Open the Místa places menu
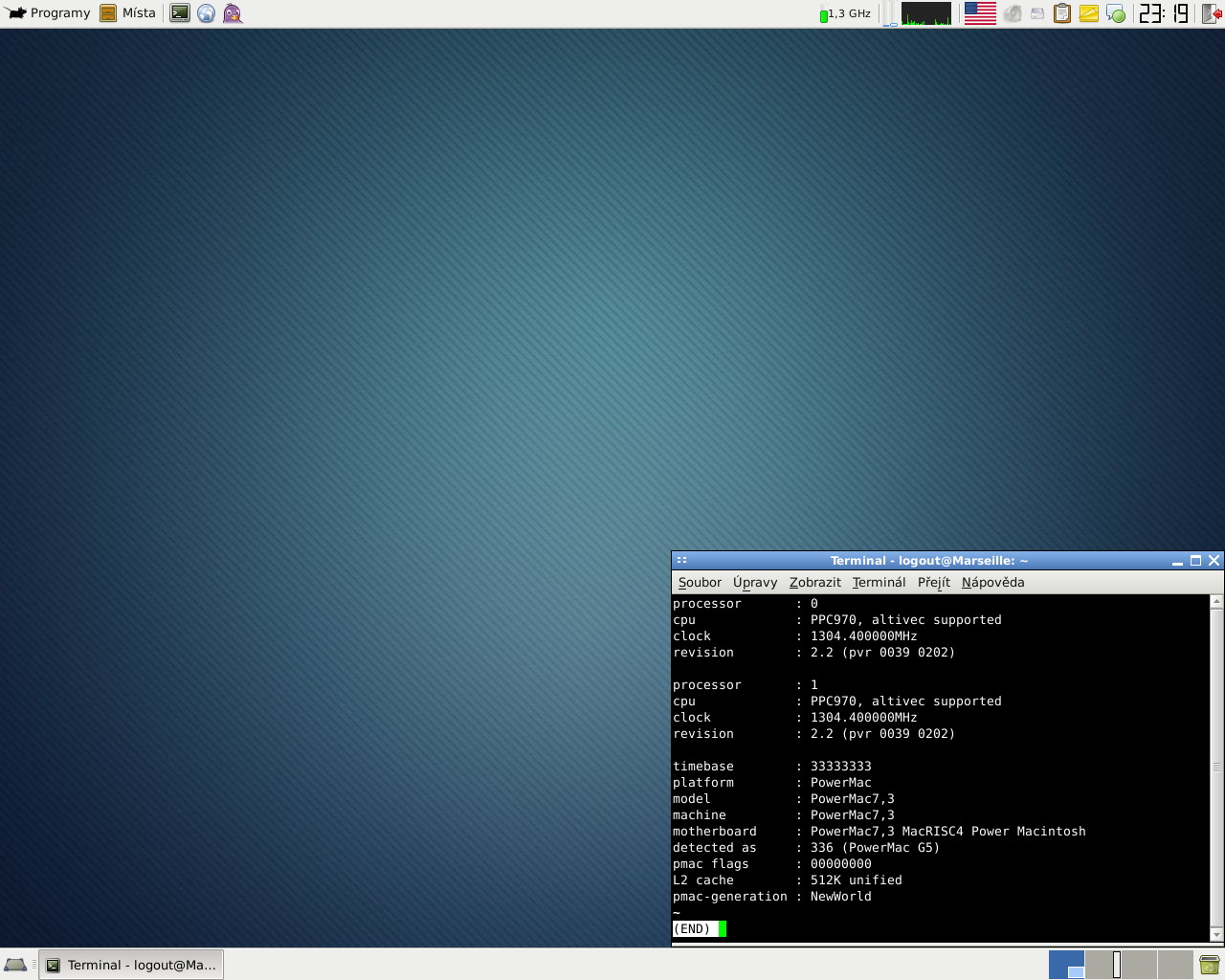The height and width of the screenshot is (980, 1225). coord(128,13)
